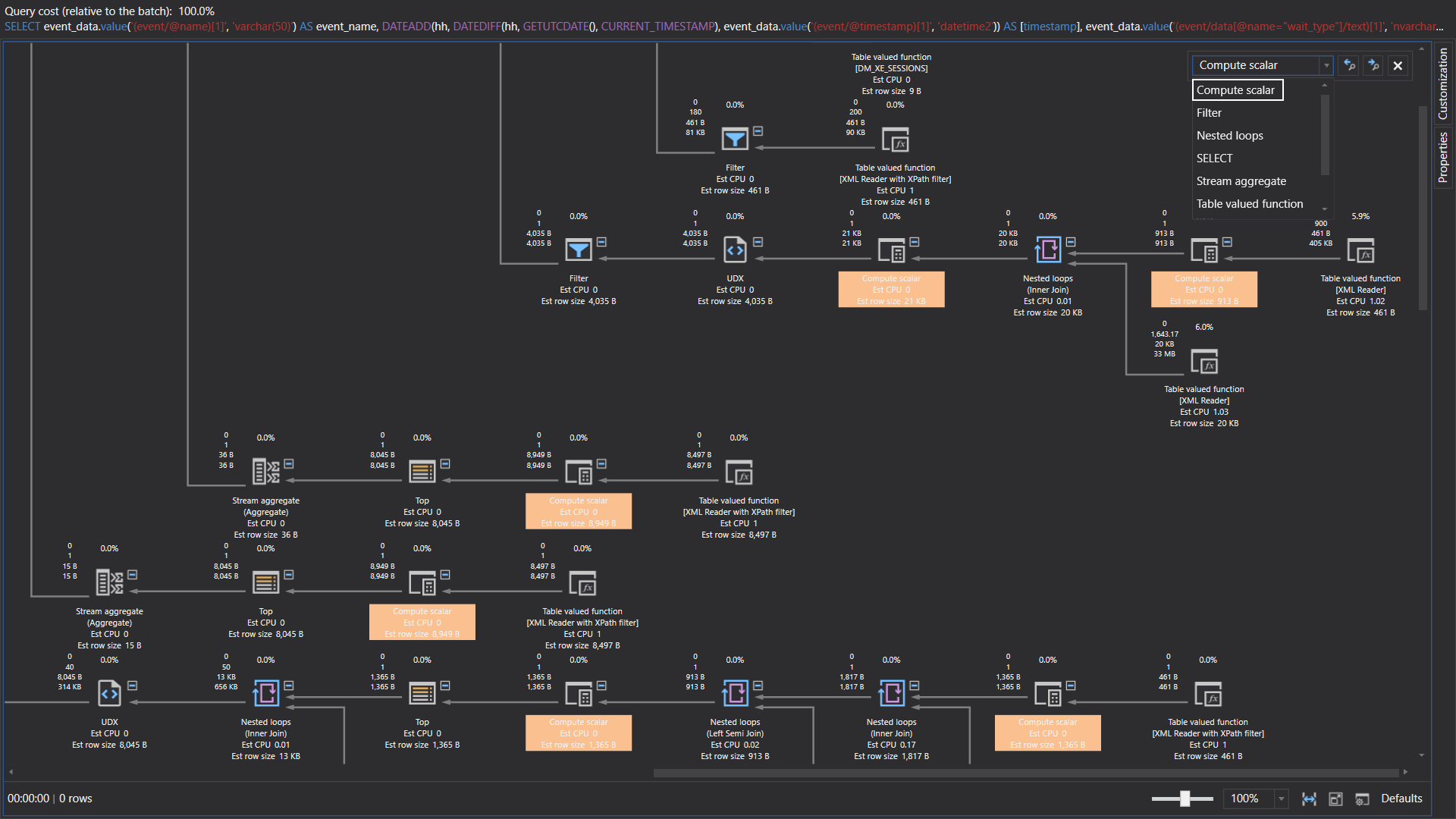
Task: Click the '0 rows' status bar entry
Action: pos(75,799)
